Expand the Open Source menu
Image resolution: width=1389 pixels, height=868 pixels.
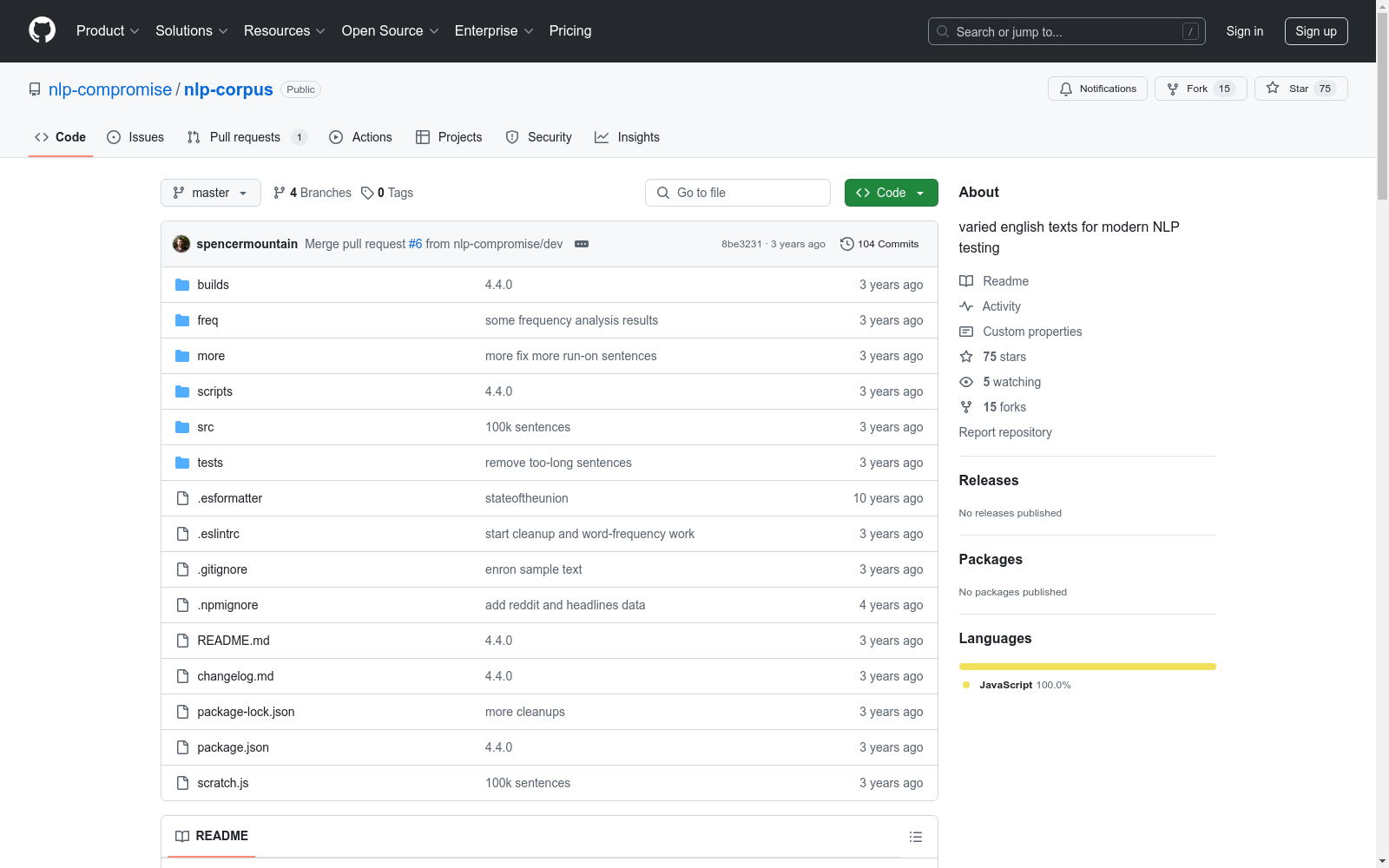[391, 30]
